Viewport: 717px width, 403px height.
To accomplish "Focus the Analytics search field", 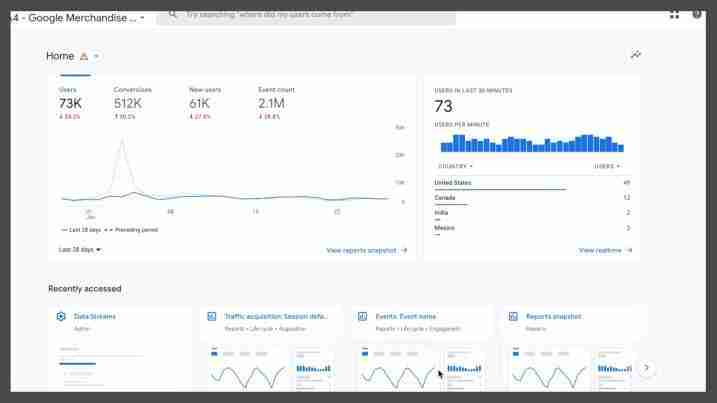I will click(306, 15).
